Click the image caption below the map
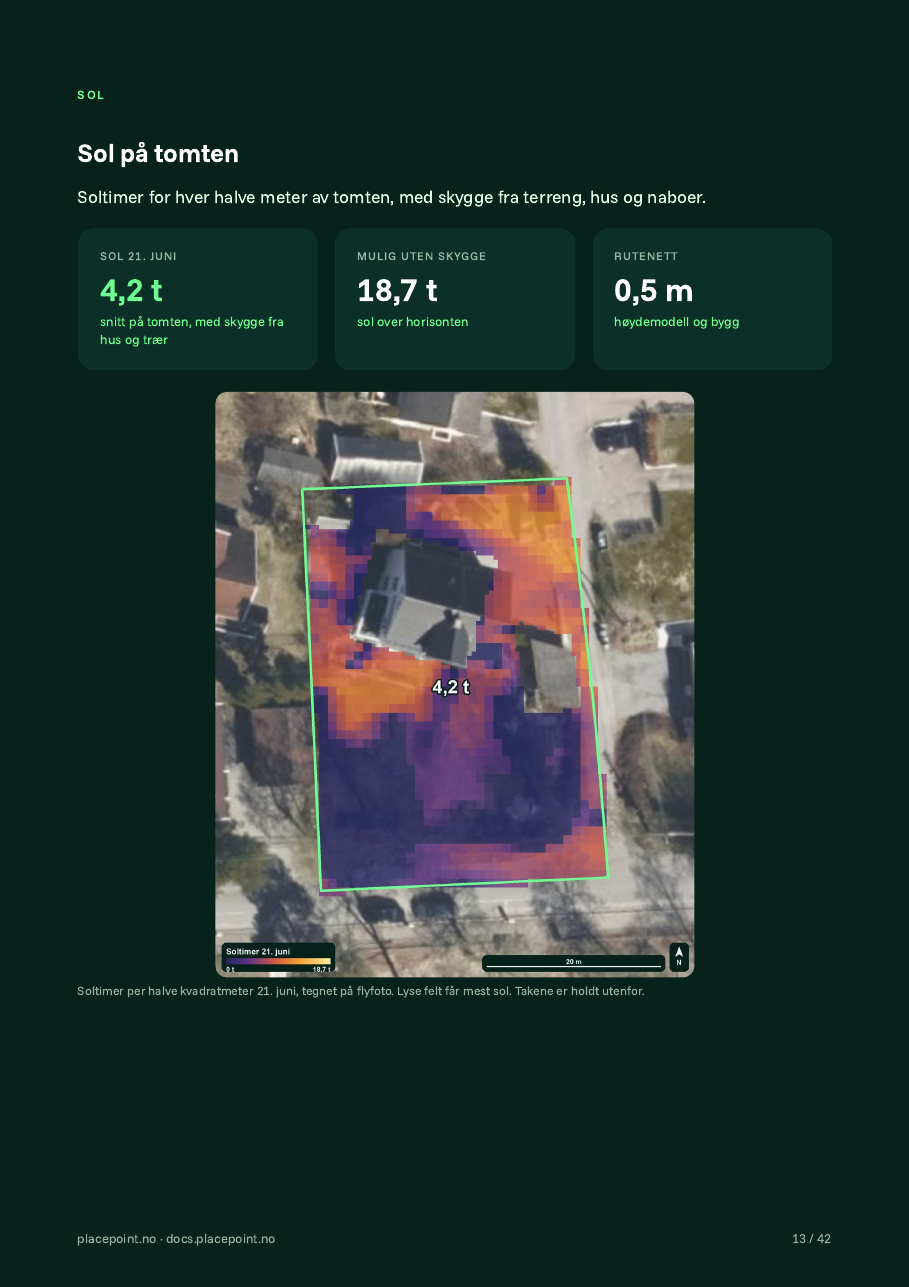This screenshot has width=909, height=1287. pos(361,992)
